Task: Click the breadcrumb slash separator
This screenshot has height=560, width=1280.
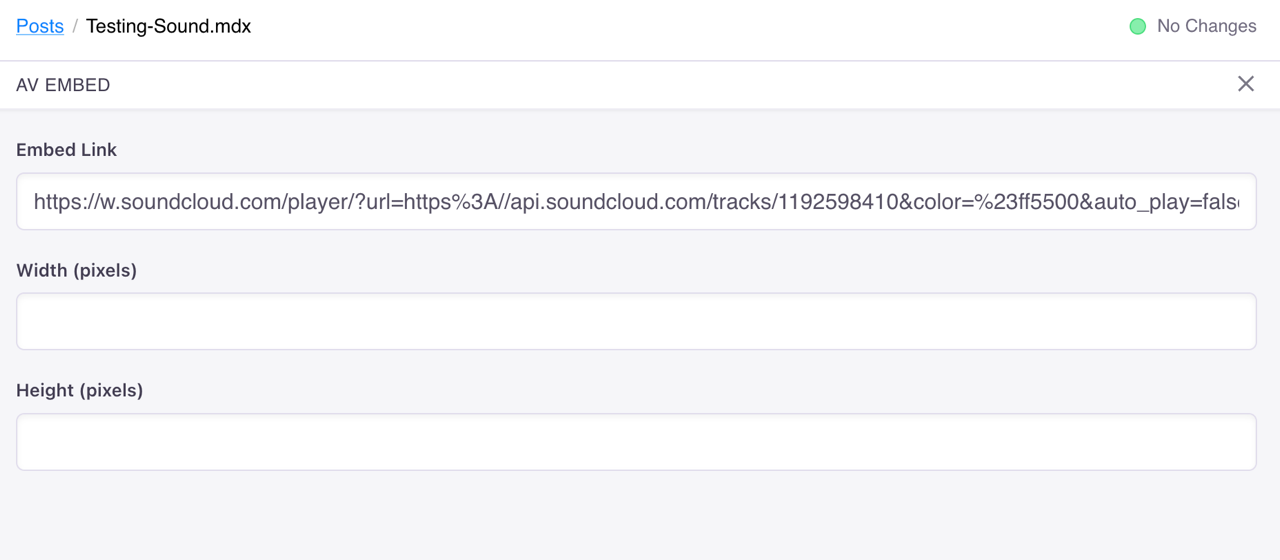Action: coord(75,27)
